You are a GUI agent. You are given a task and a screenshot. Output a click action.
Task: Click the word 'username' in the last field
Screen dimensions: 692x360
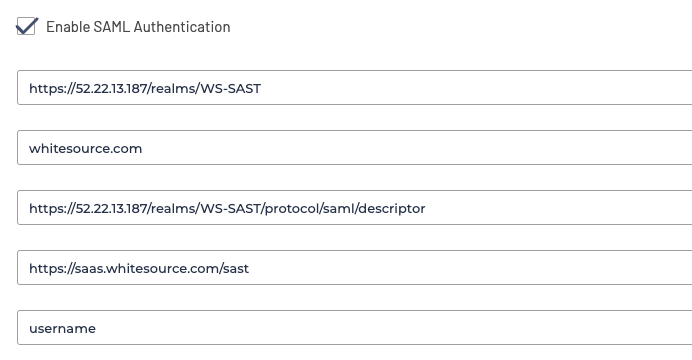pos(62,329)
